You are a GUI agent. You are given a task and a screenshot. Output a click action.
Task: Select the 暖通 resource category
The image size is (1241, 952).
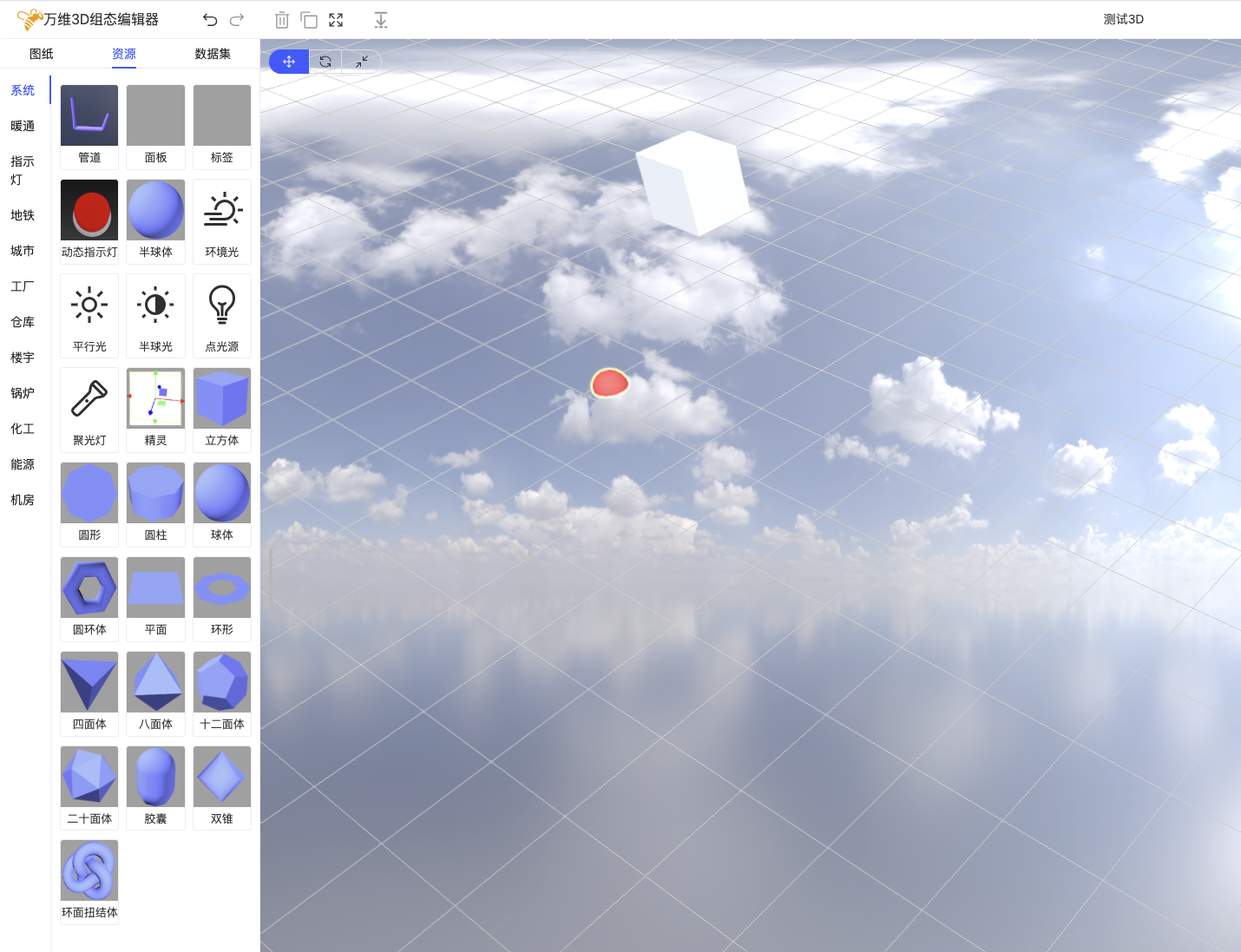pos(23,126)
